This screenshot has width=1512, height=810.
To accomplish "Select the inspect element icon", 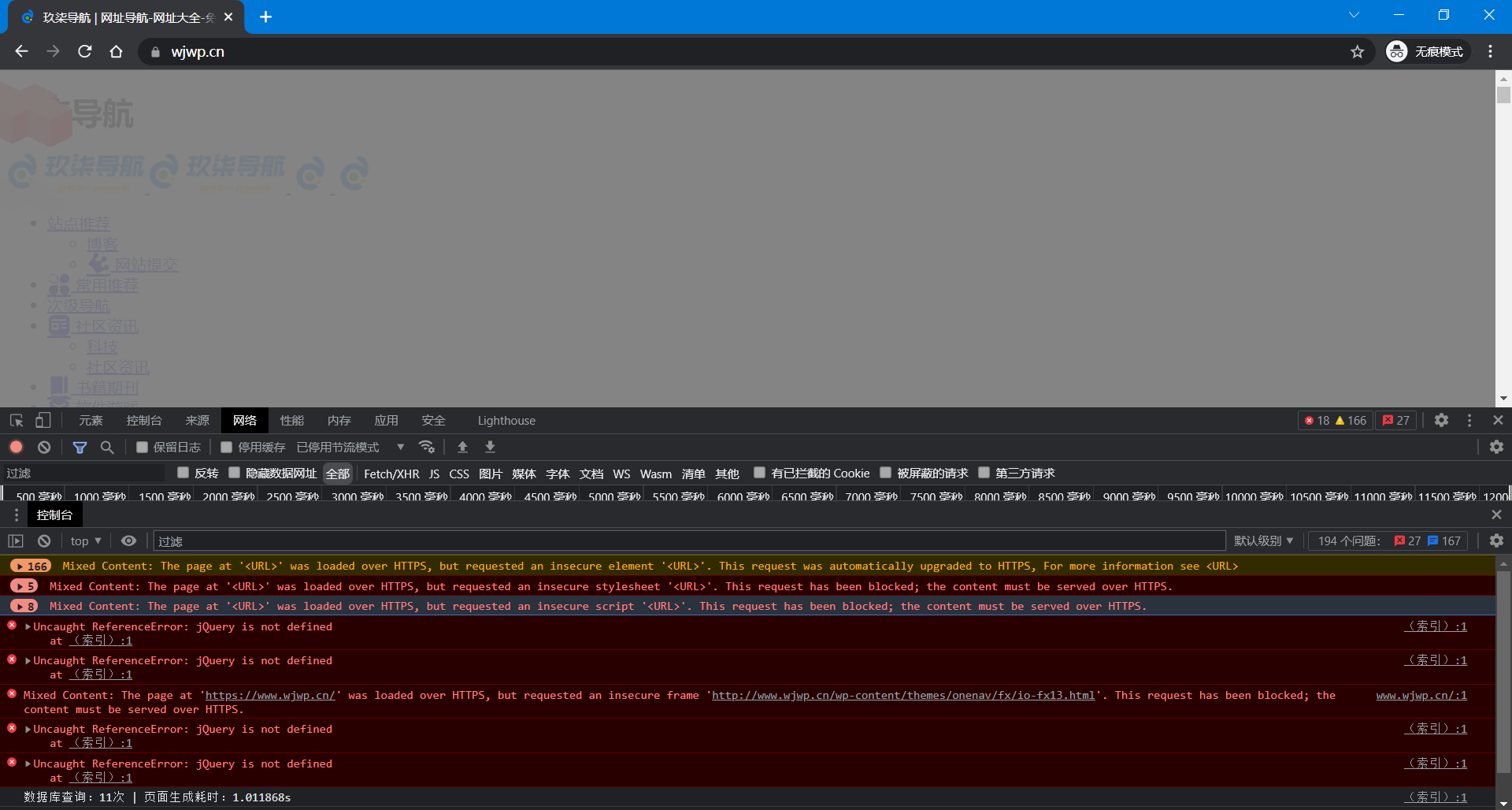I will coord(16,420).
